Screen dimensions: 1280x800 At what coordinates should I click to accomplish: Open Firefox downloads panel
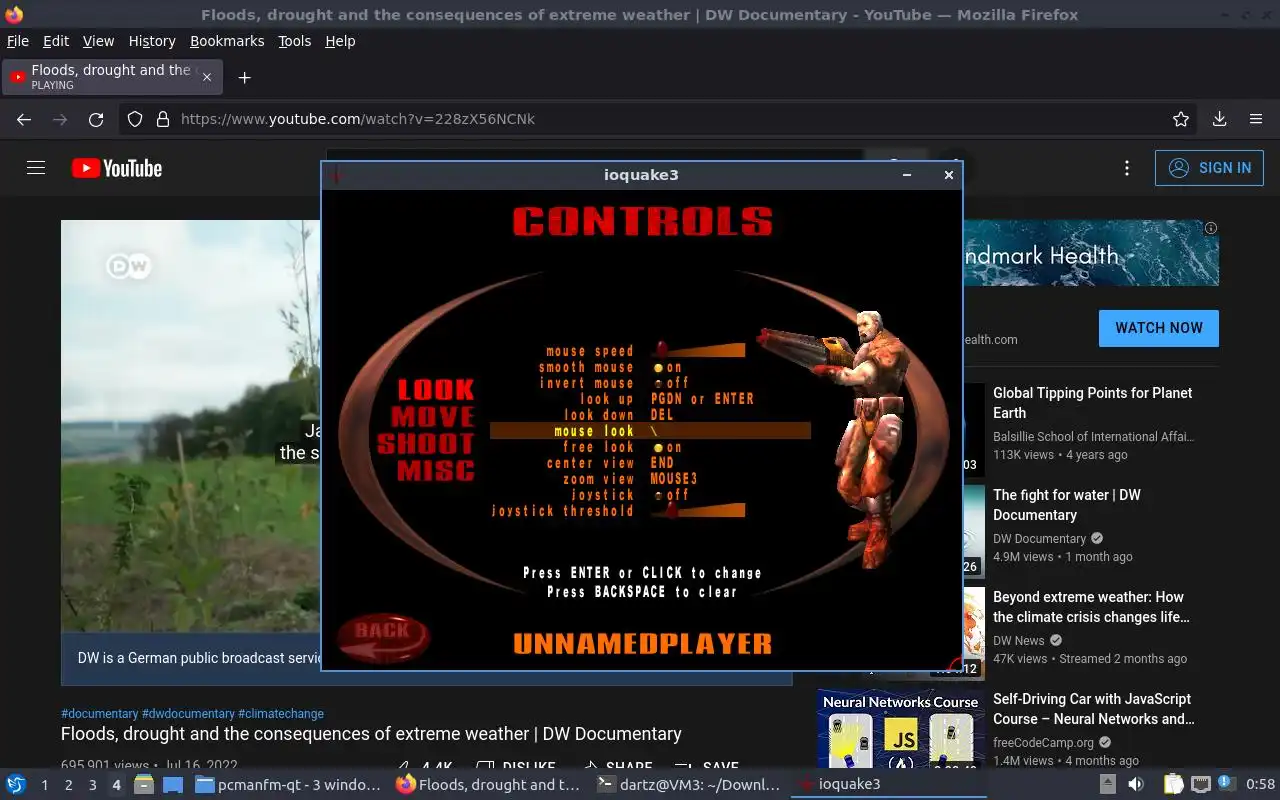[1219, 119]
